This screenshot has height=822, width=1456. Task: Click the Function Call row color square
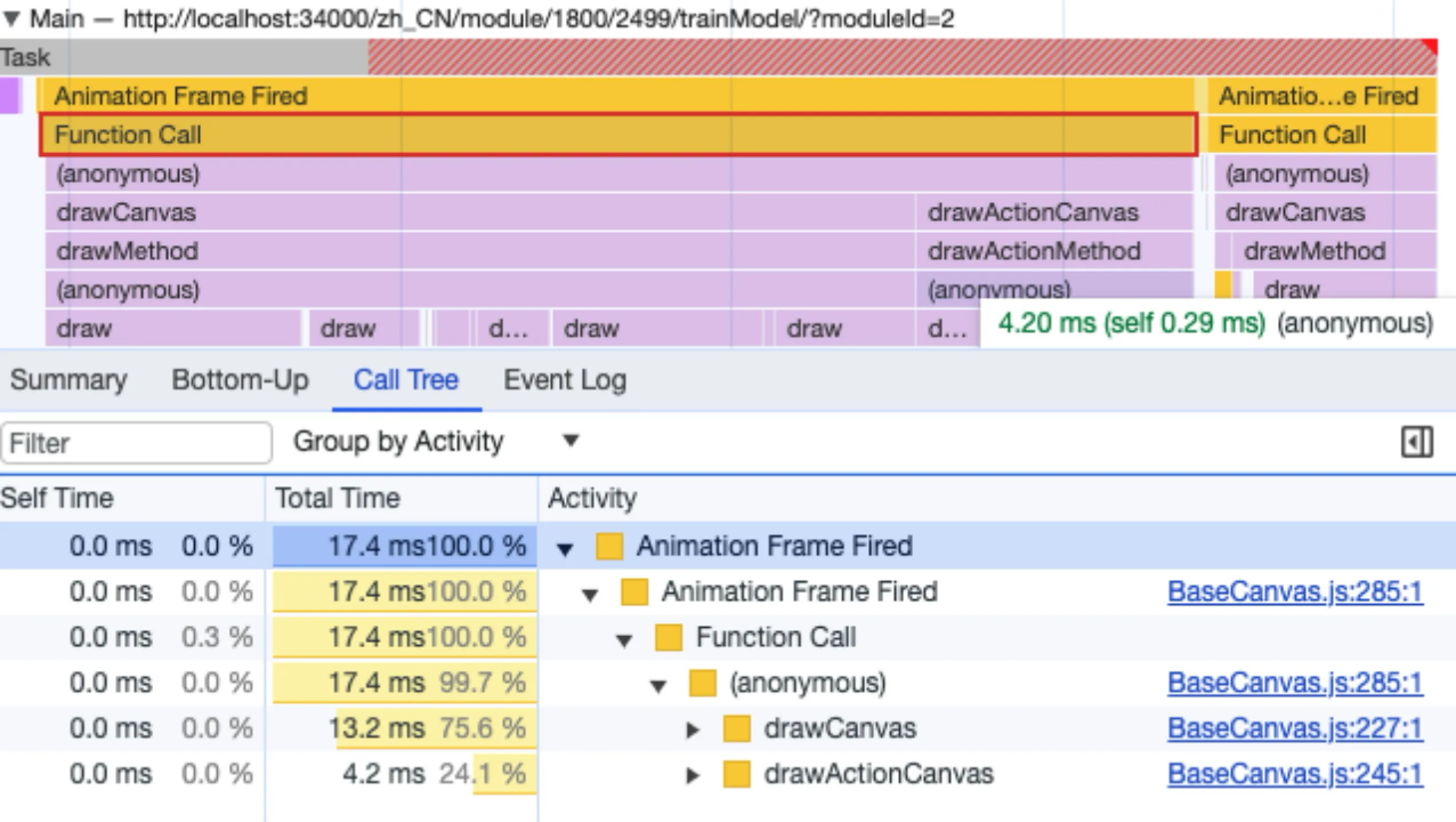pos(669,638)
